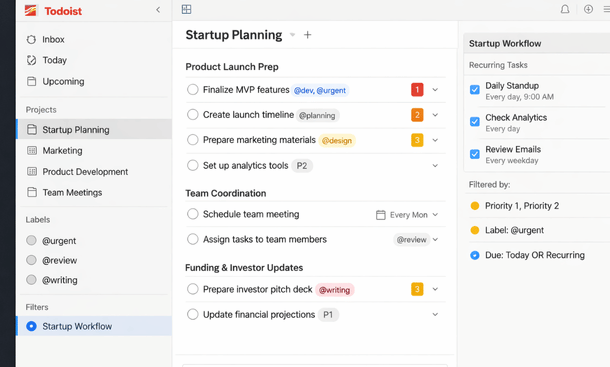The width and height of the screenshot is (610, 367).
Task: Expand Schedule team meeting chevron
Action: 435,214
